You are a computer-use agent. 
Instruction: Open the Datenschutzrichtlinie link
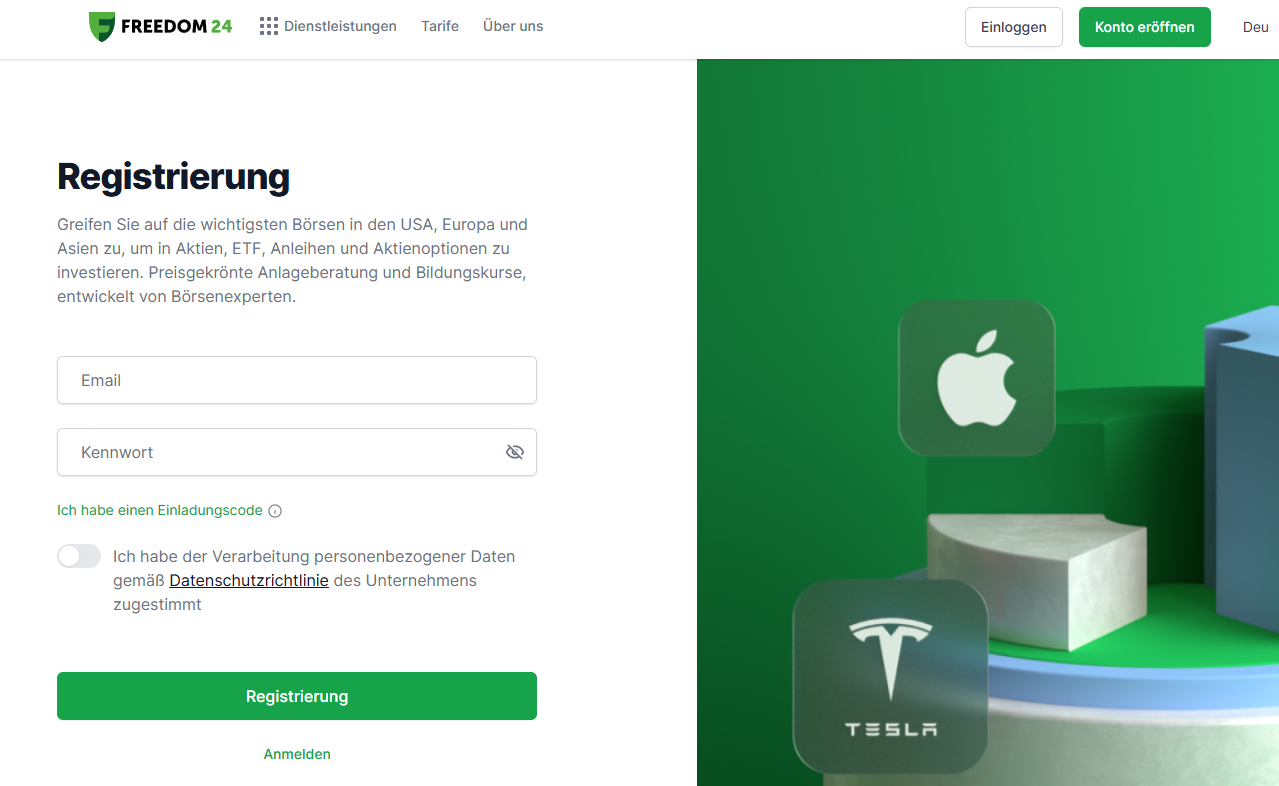249,580
